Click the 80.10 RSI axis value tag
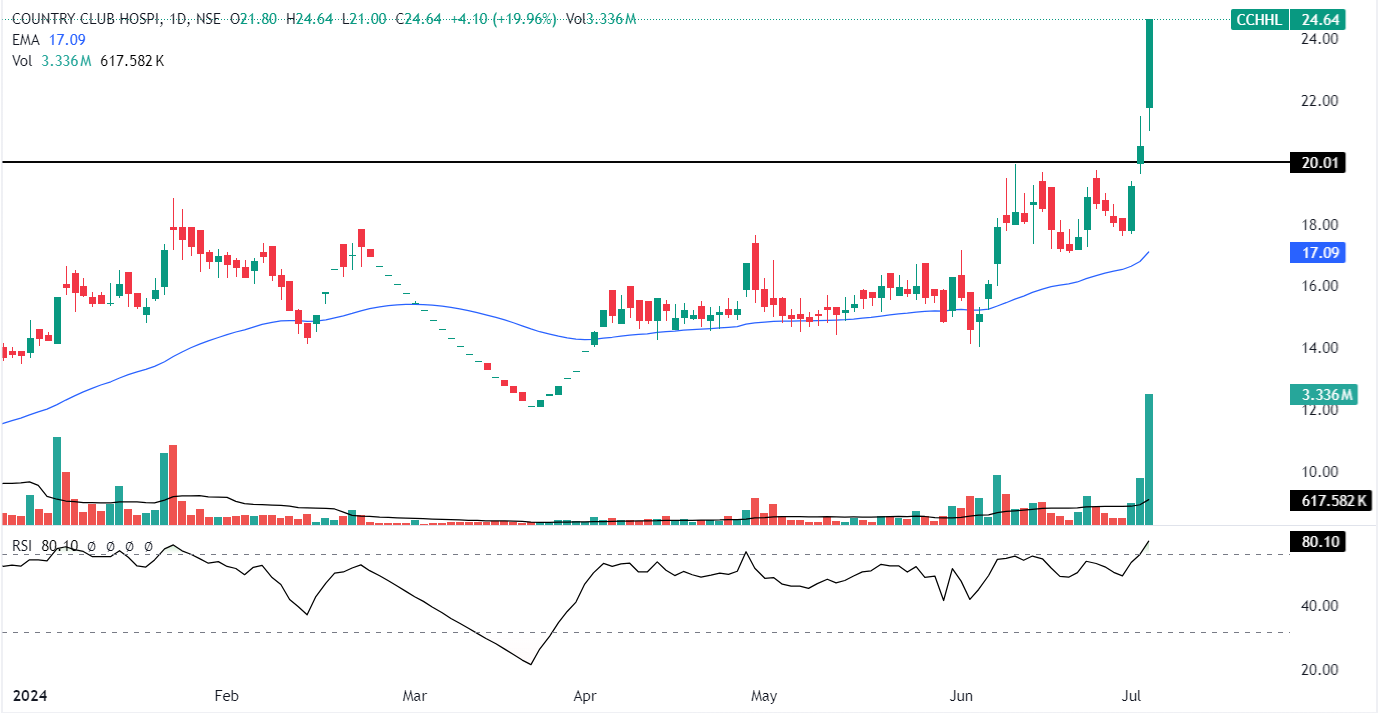1378x713 pixels. pos(1317,542)
